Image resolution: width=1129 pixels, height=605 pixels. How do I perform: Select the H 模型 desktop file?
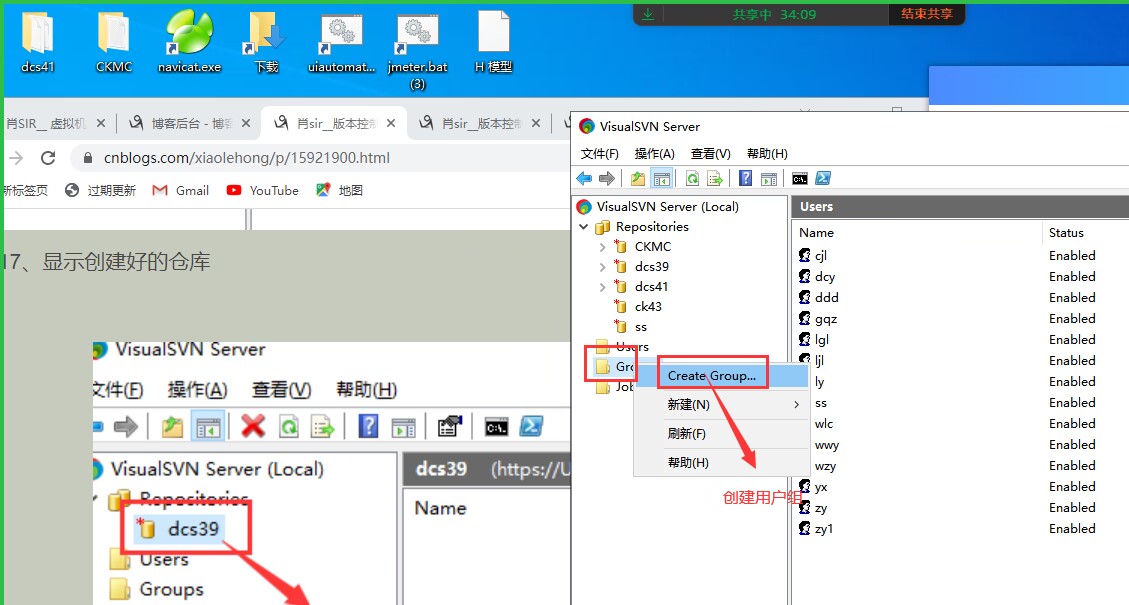(x=493, y=42)
